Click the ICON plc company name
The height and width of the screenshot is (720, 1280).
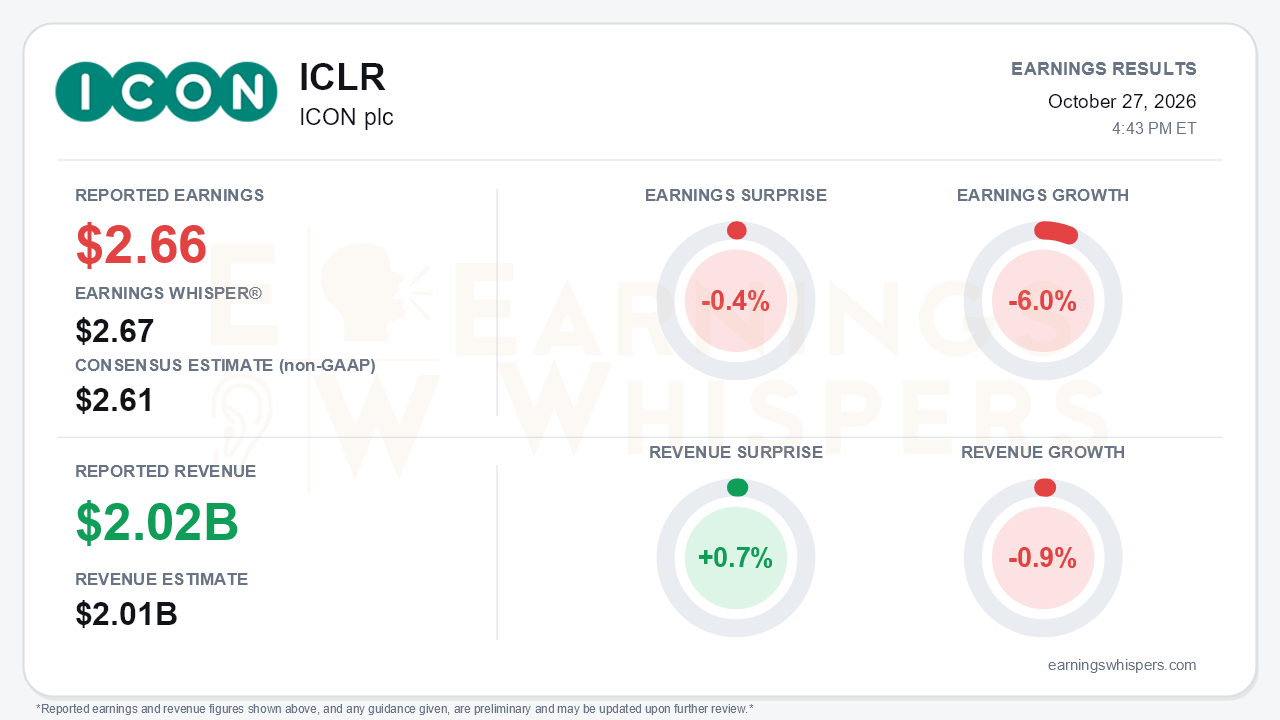point(346,117)
